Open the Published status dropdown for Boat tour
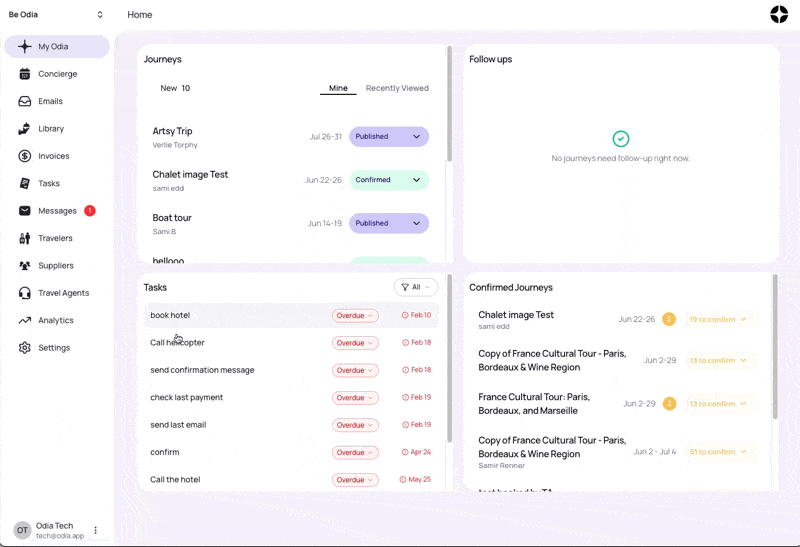The height and width of the screenshot is (547, 800). pyautogui.click(x=389, y=223)
